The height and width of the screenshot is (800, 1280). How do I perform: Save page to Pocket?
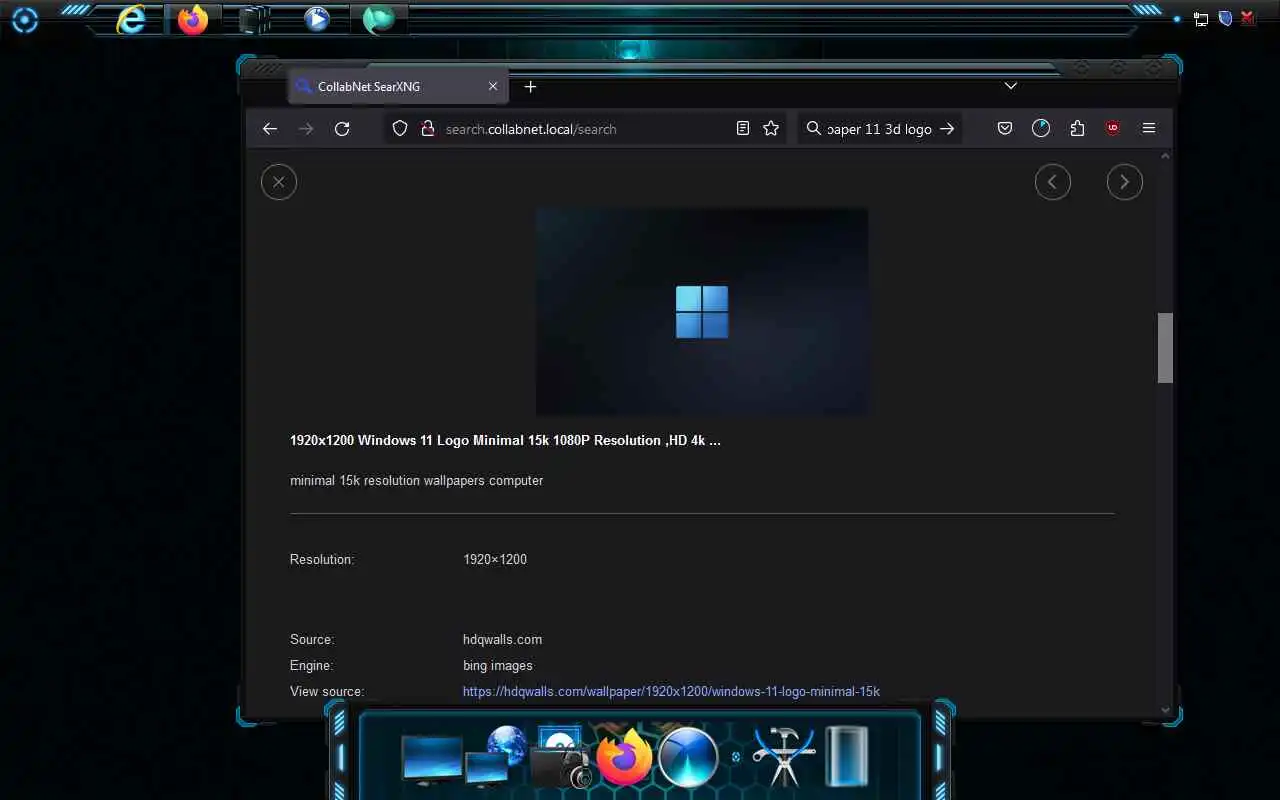point(1005,129)
